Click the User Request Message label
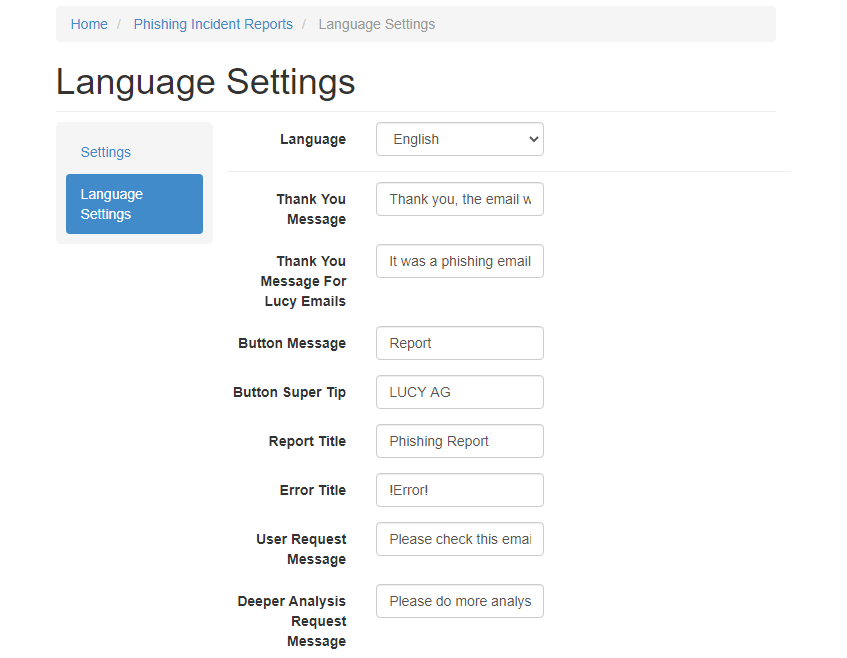The image size is (847, 658). pos(301,549)
